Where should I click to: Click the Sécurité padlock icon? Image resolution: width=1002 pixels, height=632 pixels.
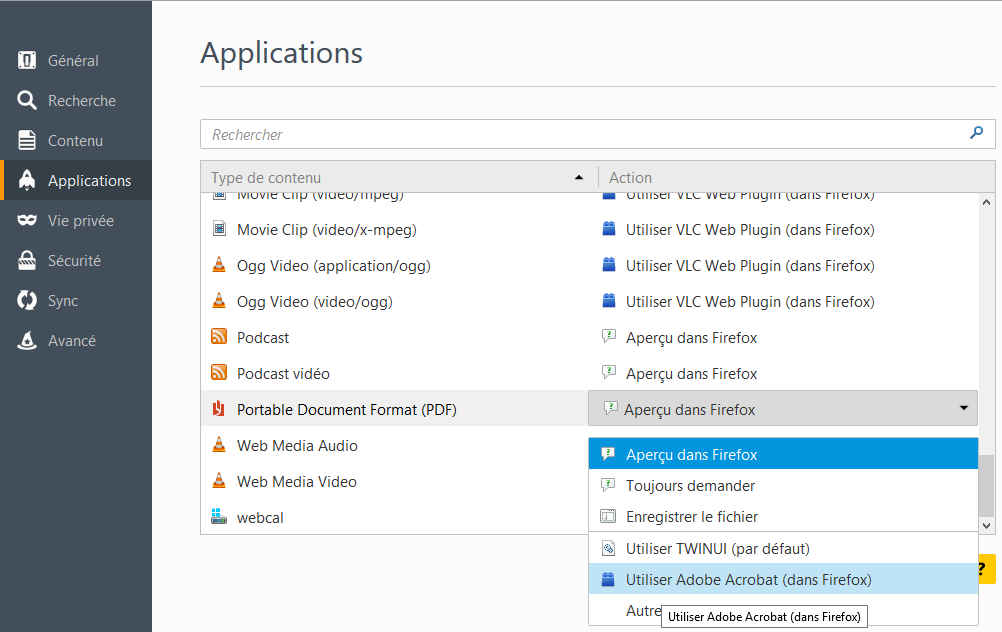[x=28, y=260]
